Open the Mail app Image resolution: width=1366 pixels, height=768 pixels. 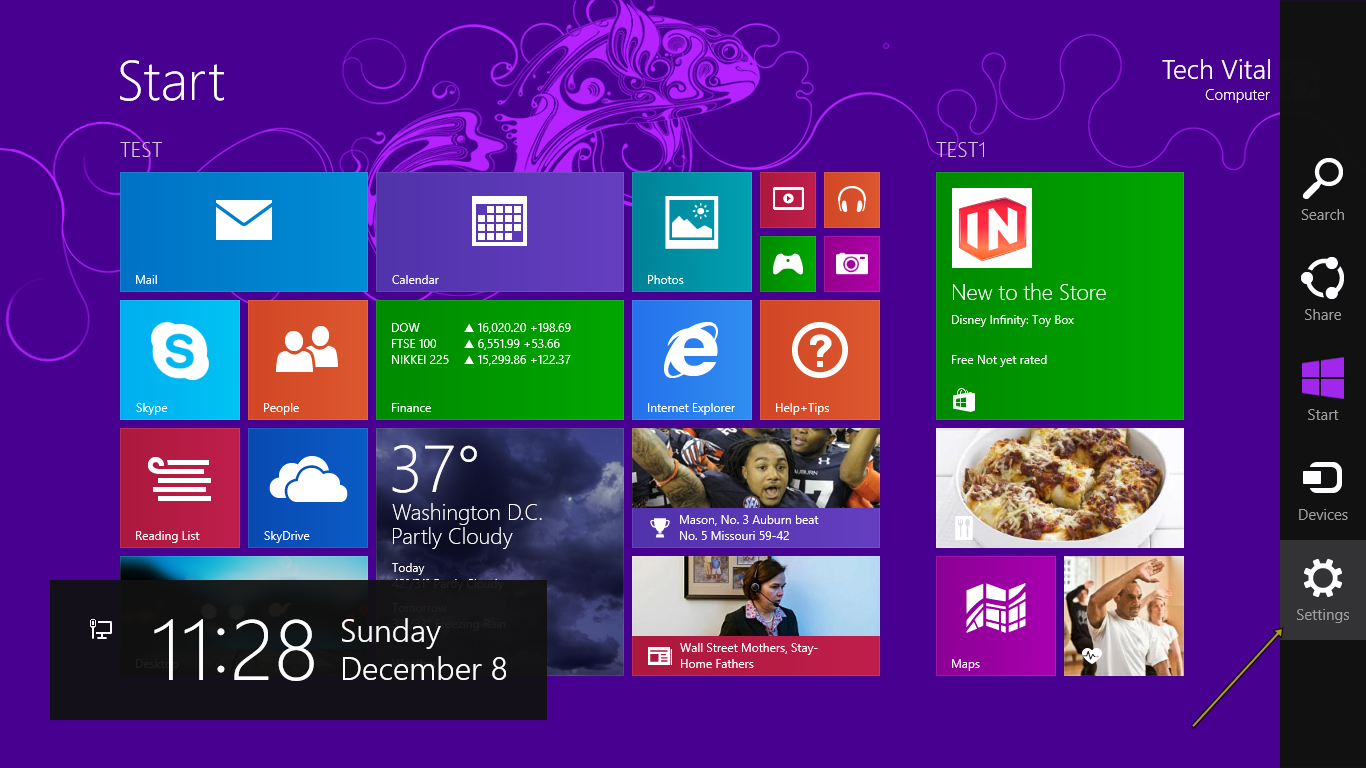(x=243, y=231)
